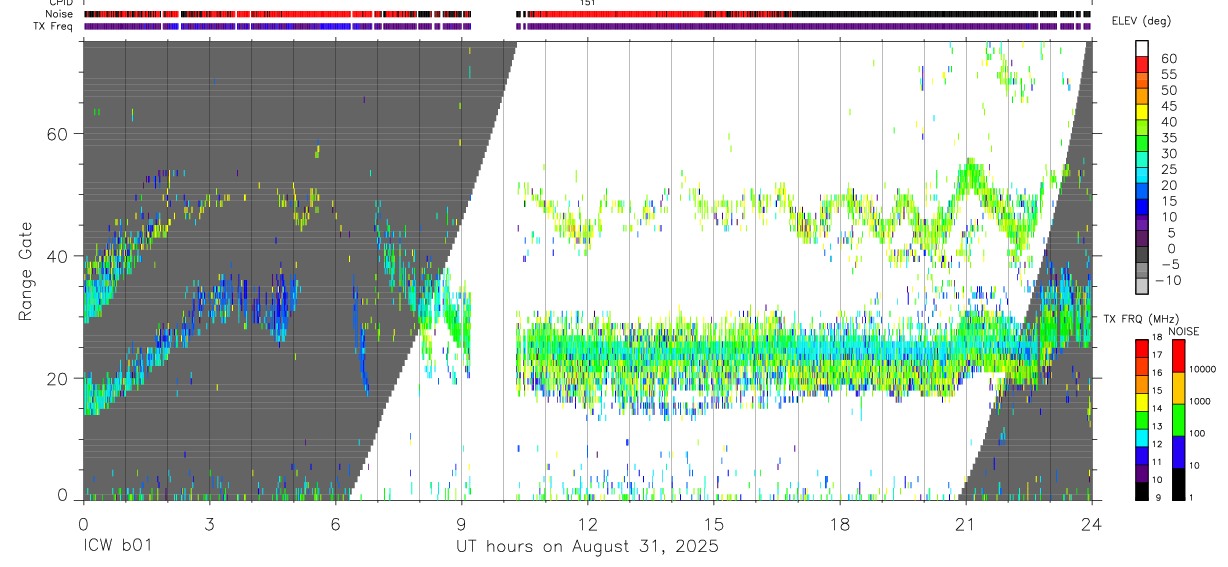
Task: Click the black bottom segment of TX FRQ colorbar
Action: click(1142, 489)
